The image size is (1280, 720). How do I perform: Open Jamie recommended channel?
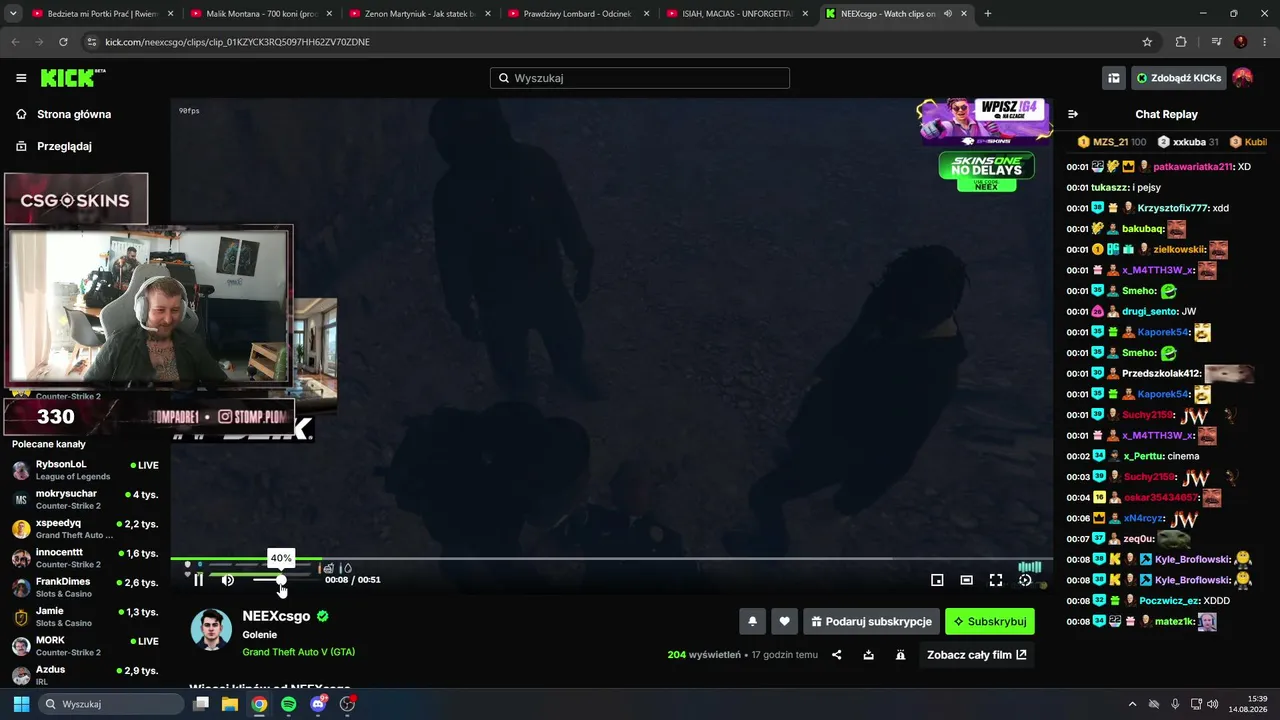coord(85,617)
